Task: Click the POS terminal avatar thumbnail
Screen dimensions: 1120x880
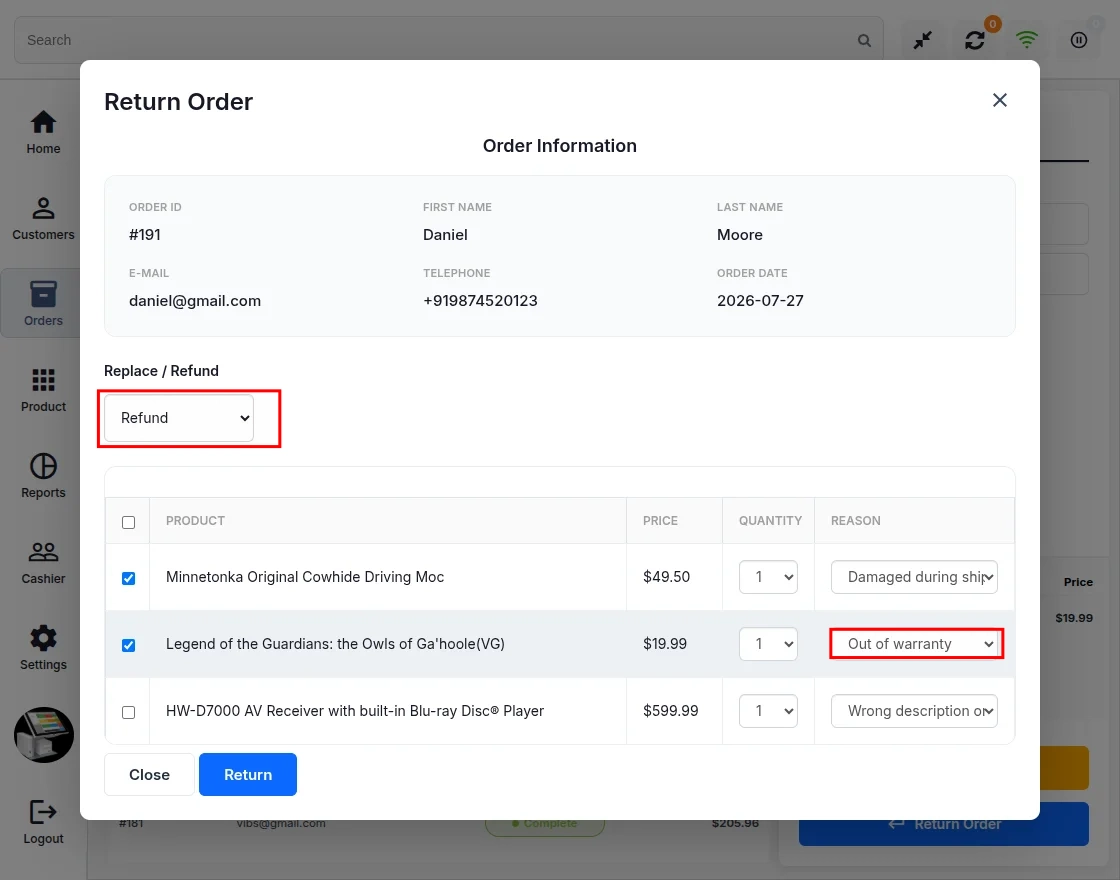Action: [44, 735]
